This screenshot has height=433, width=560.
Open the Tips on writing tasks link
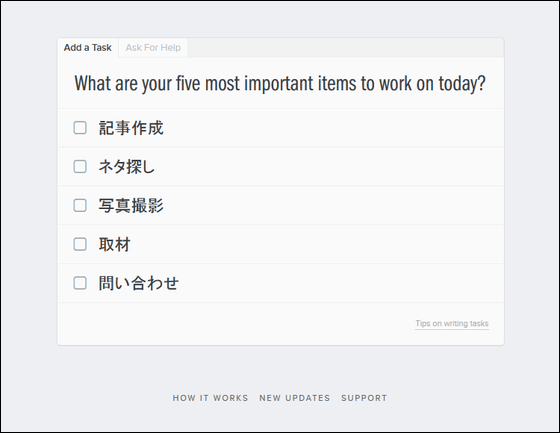click(452, 324)
